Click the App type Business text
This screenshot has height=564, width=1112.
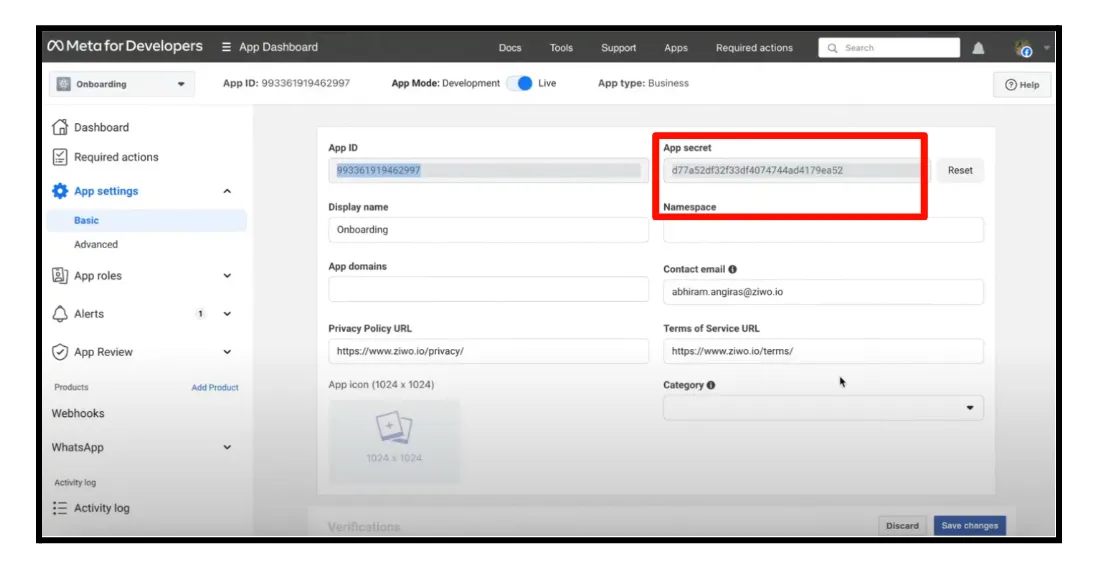[643, 83]
